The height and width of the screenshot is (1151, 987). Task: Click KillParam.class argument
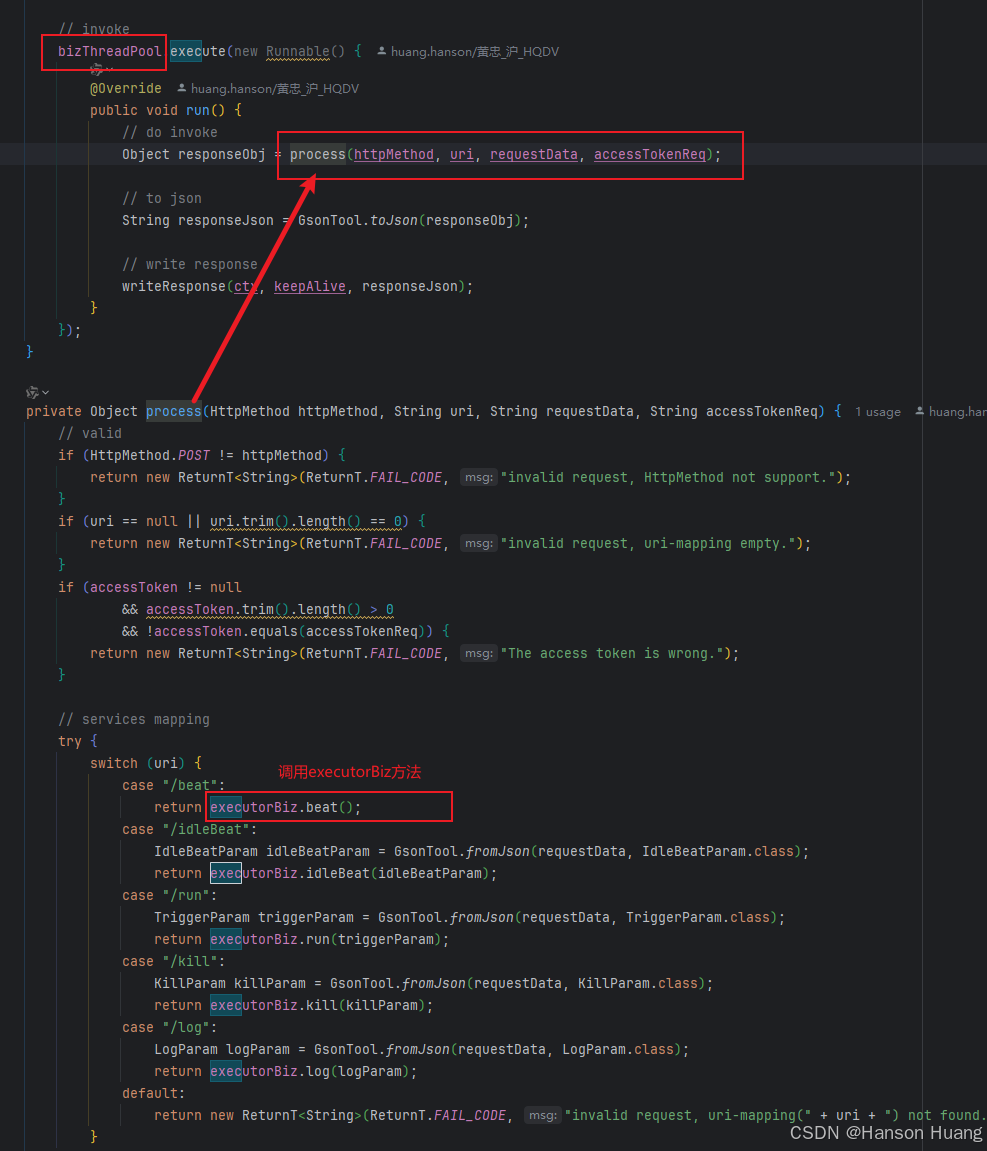638,984
